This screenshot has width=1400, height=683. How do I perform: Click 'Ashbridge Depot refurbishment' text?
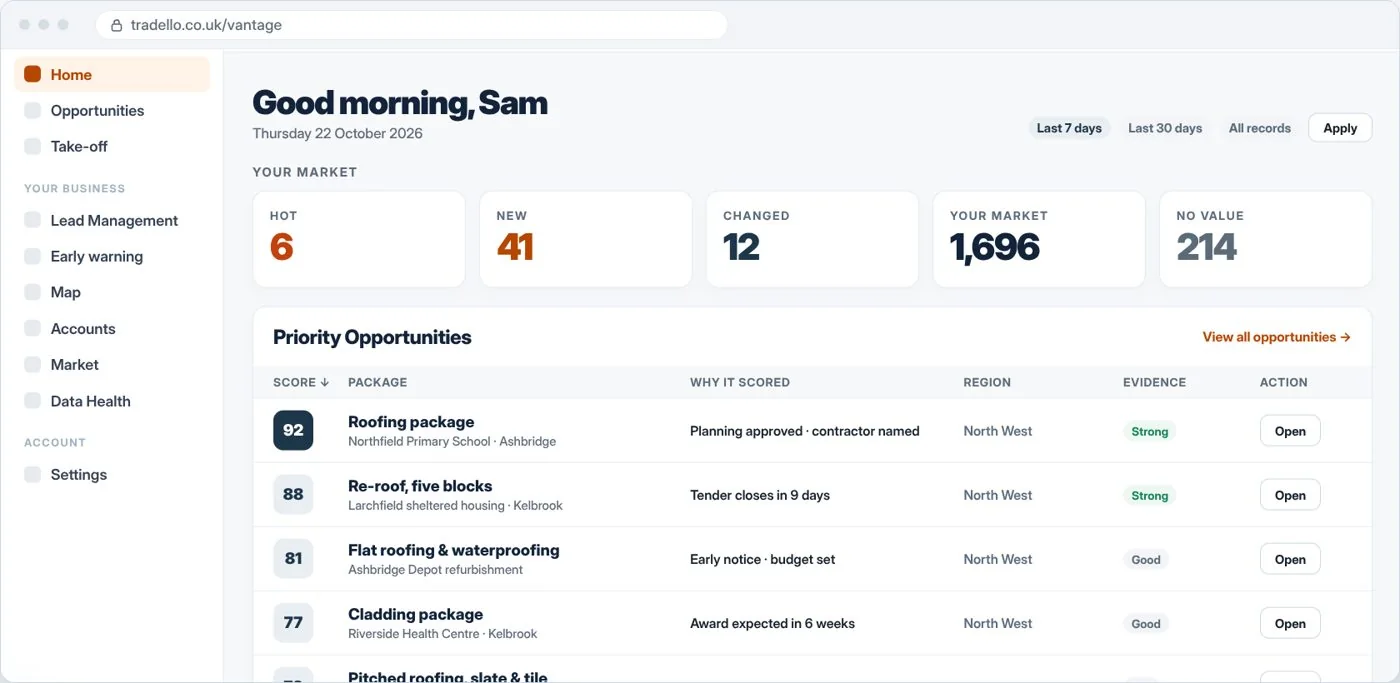435,569
